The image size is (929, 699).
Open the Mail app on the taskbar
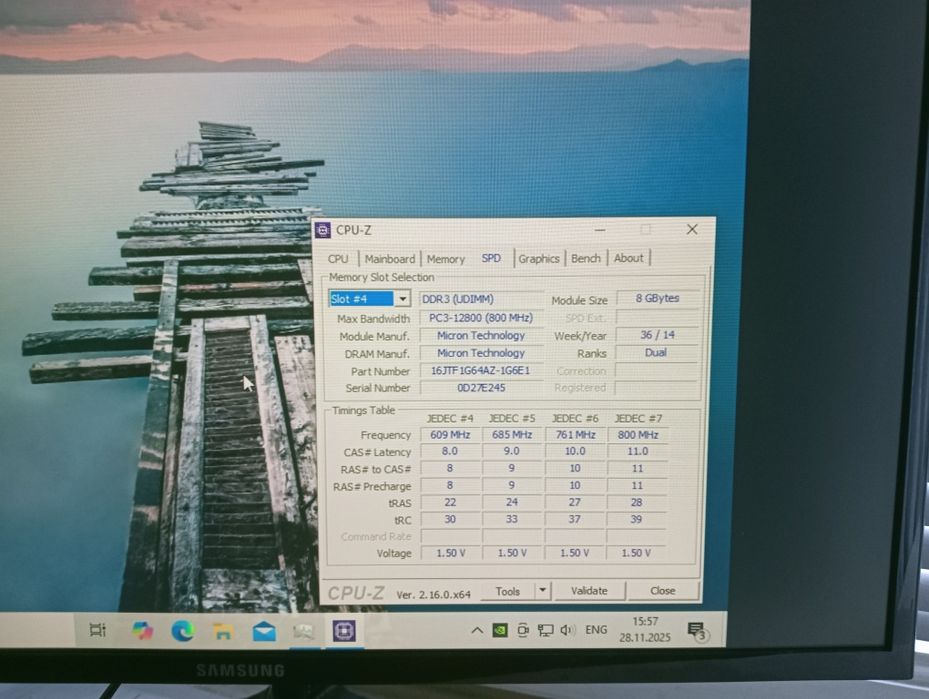point(264,632)
